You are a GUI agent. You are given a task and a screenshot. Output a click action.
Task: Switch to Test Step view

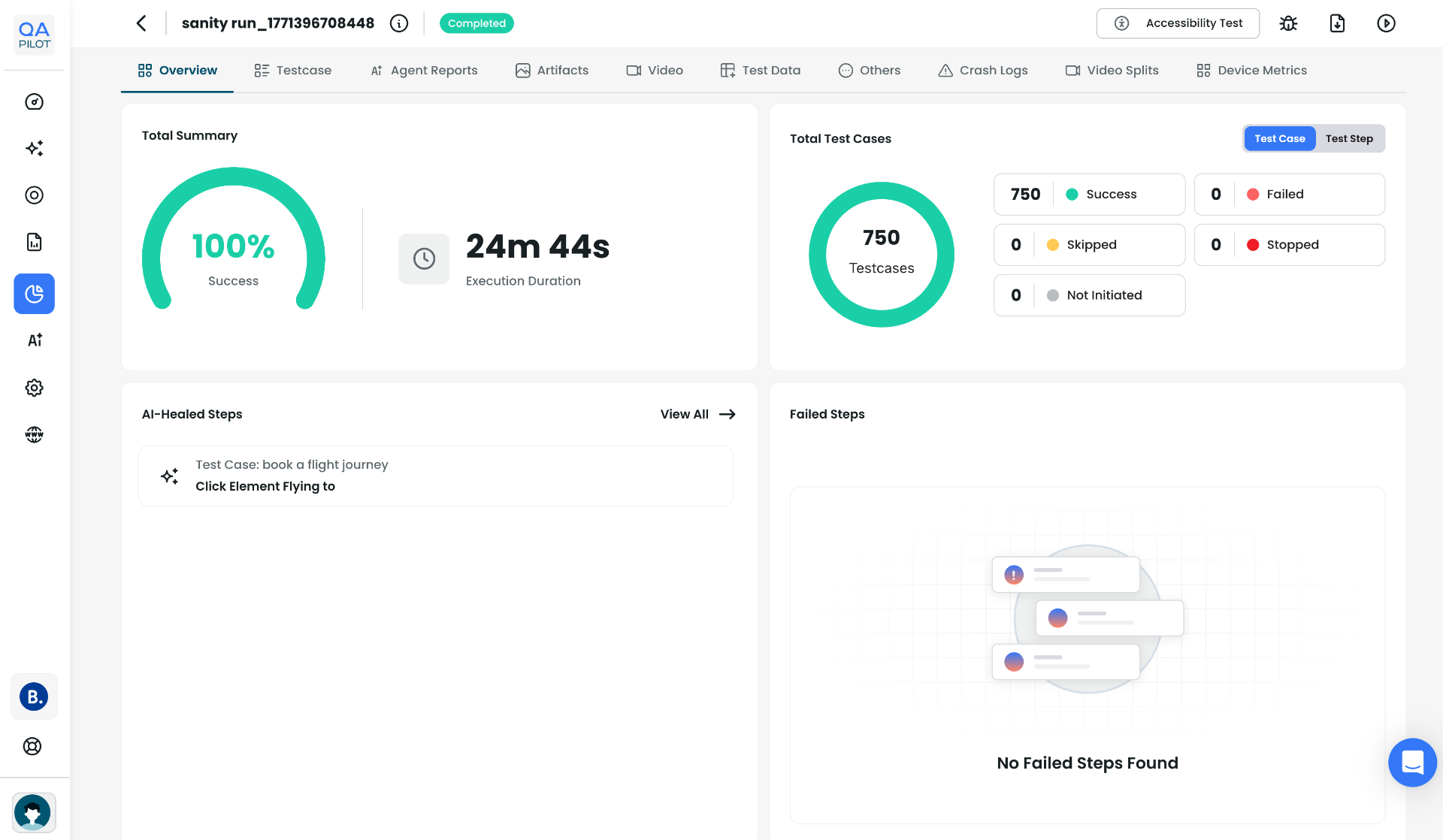[1350, 138]
